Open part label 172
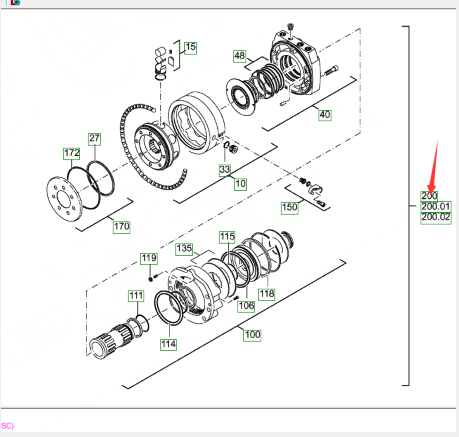This screenshot has width=459, height=437. point(72,154)
